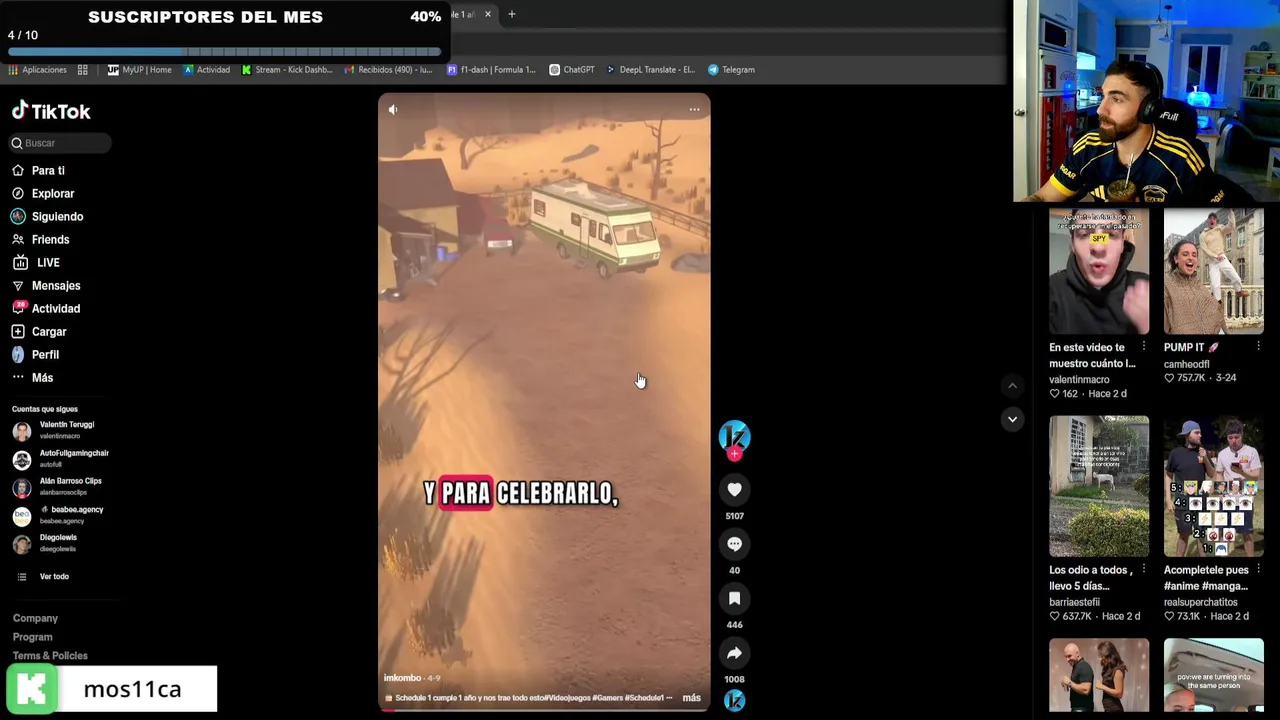The image size is (1280, 720).
Task: Open options for En este video card
Action: [x=1144, y=347]
